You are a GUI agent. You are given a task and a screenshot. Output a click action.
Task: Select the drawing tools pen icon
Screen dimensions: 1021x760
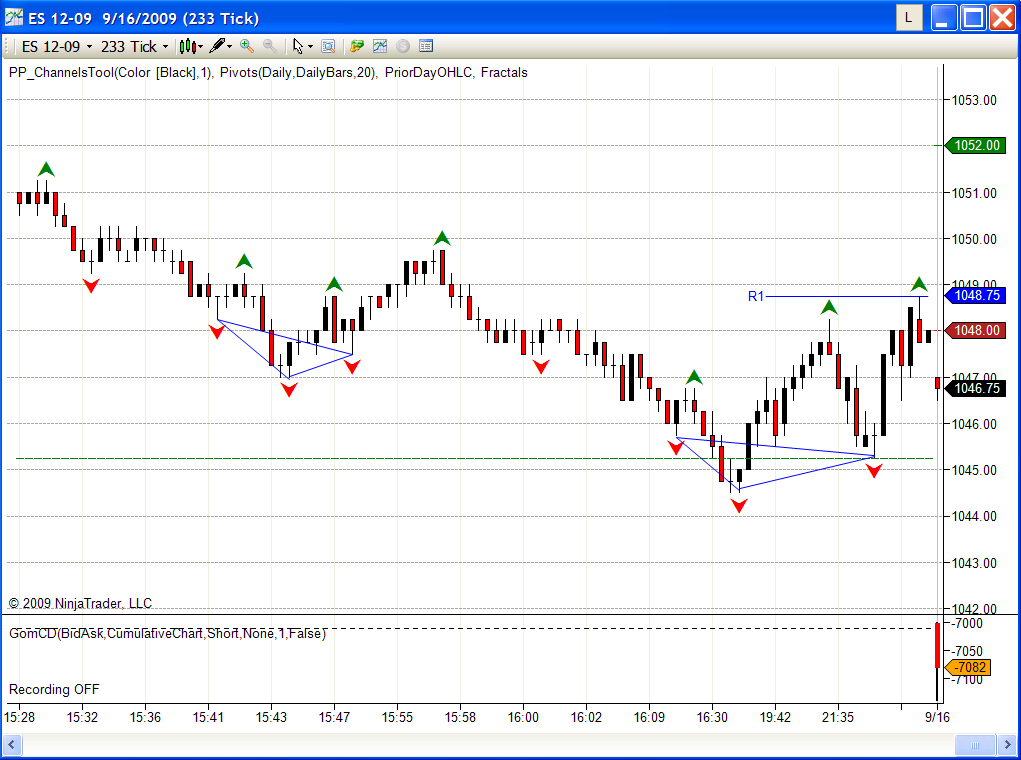[x=217, y=46]
